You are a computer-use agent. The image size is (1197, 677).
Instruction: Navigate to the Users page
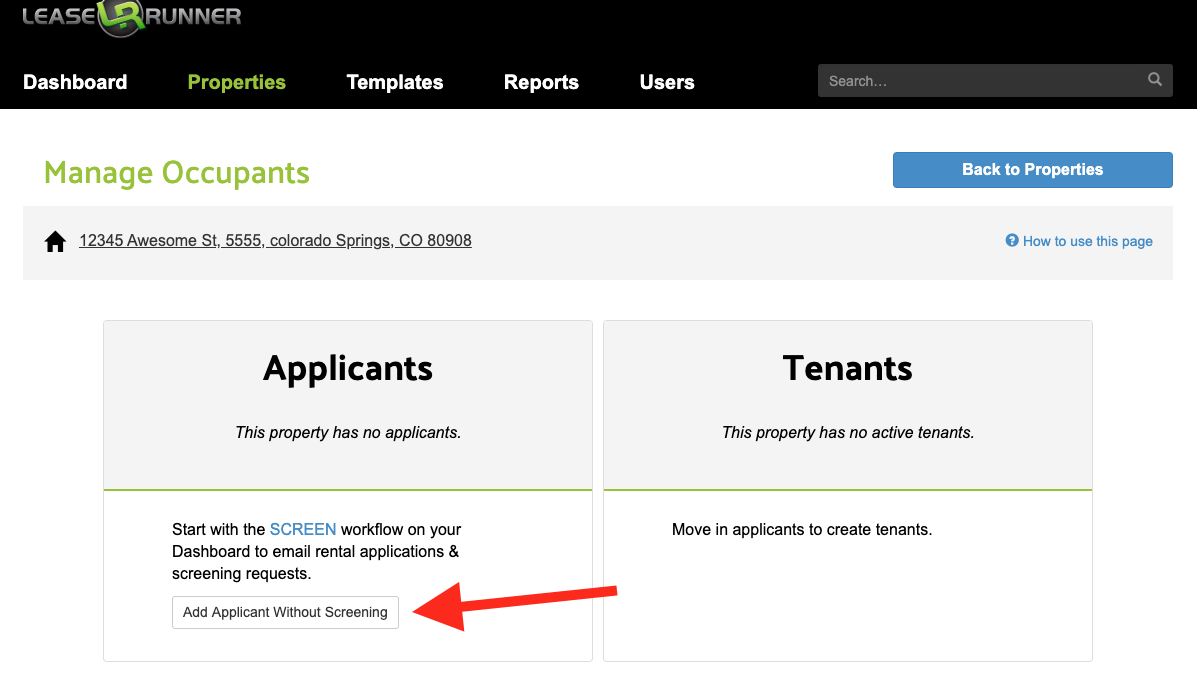click(x=667, y=82)
